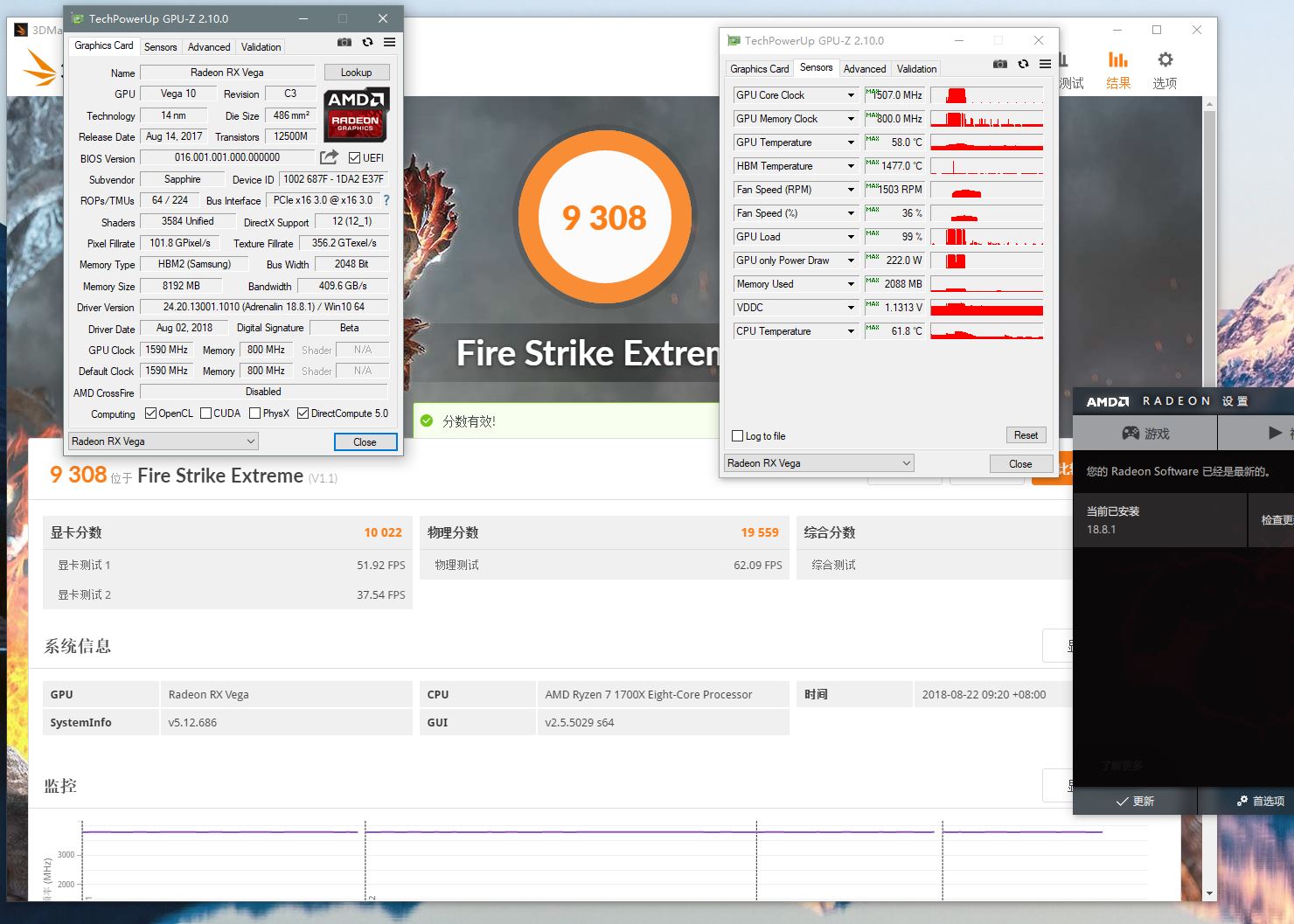The width and height of the screenshot is (1294, 924).
Task: Open the HBM Temperature sensor dropdown
Action: click(x=850, y=166)
